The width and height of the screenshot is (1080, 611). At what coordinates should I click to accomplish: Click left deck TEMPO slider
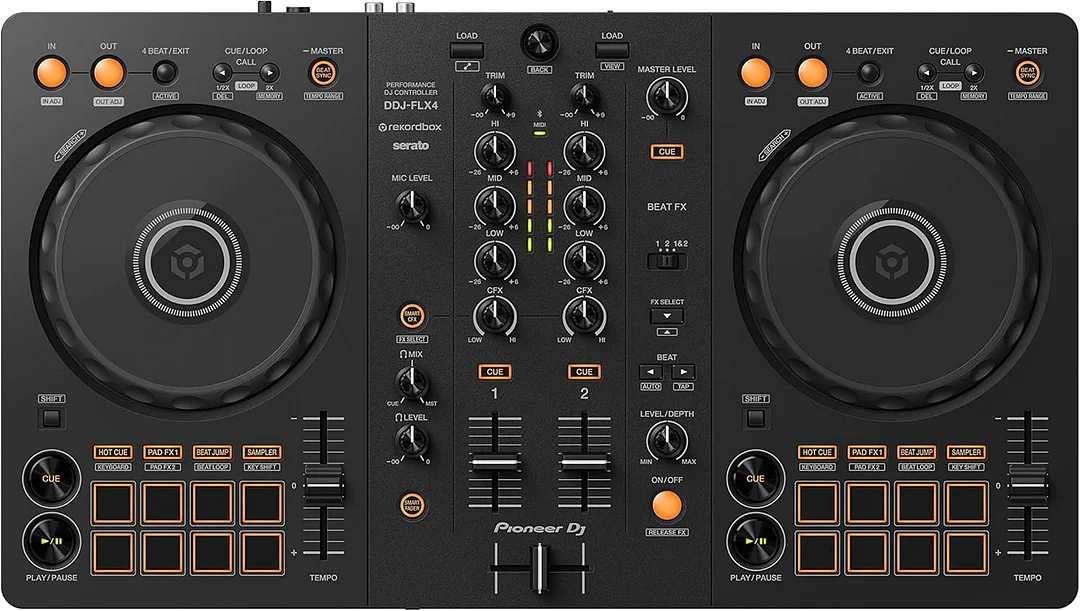pos(323,484)
